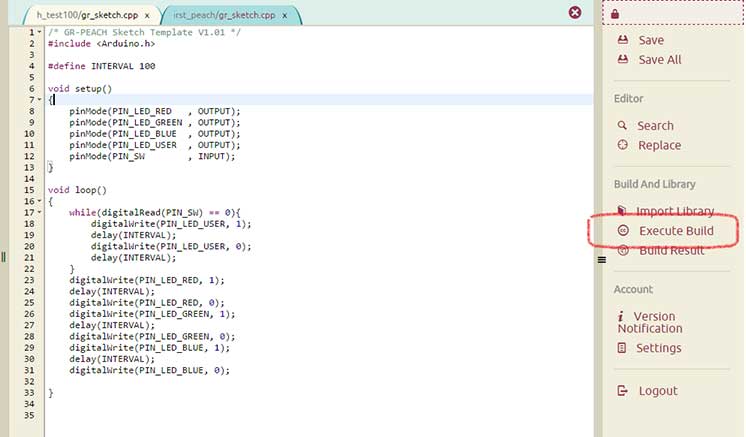Click the Replace icon in Editor section
746x437 pixels.
point(623,145)
